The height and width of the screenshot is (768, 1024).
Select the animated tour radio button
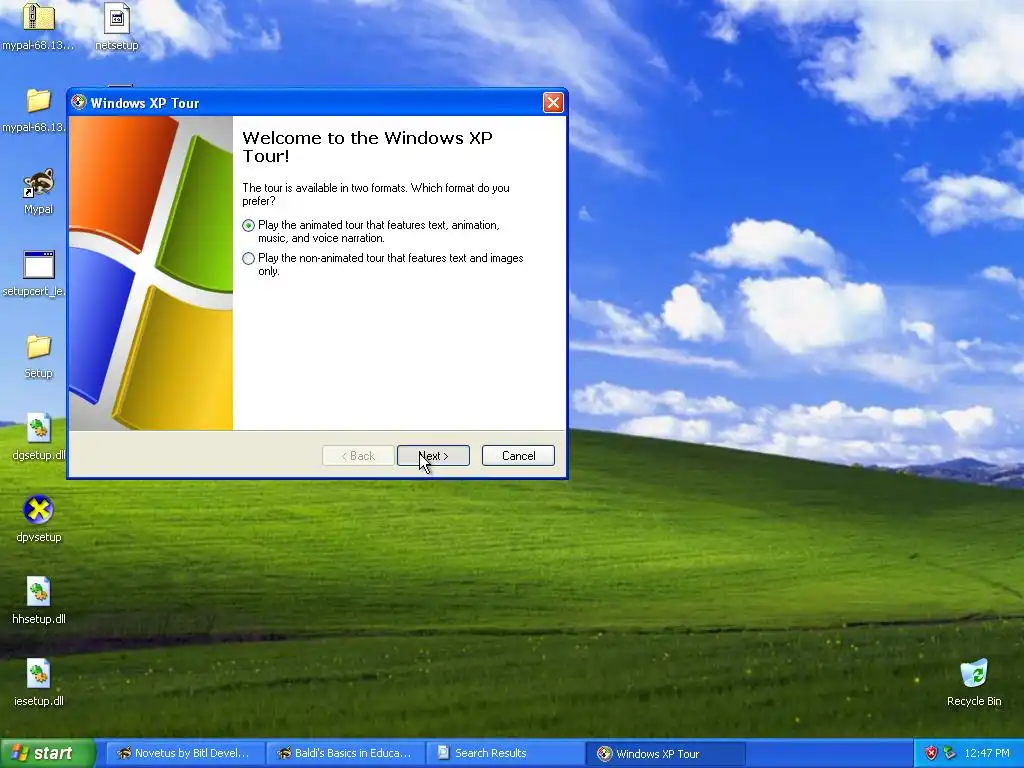[248, 225]
